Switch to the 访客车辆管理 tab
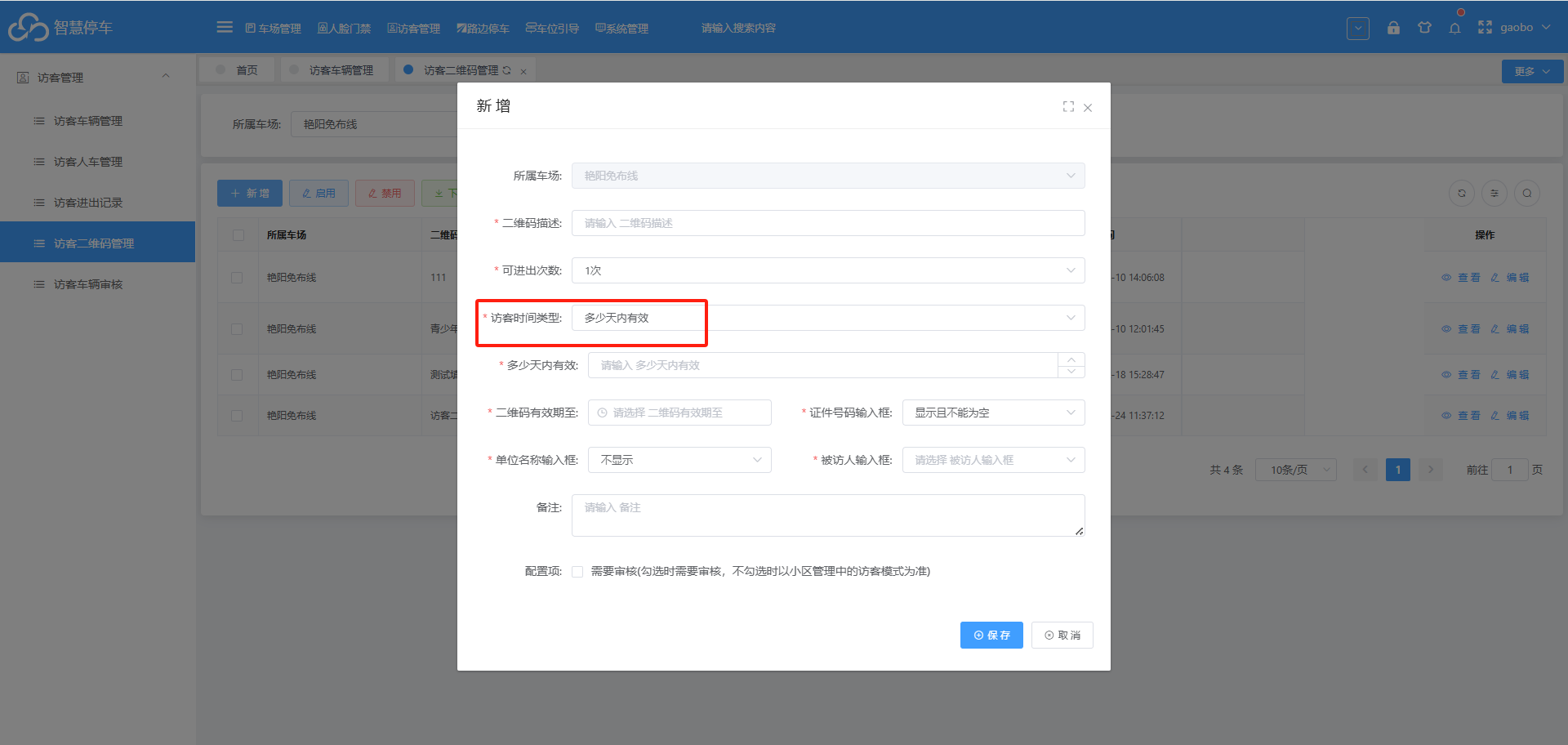This screenshot has height=745, width=1568. click(x=333, y=70)
